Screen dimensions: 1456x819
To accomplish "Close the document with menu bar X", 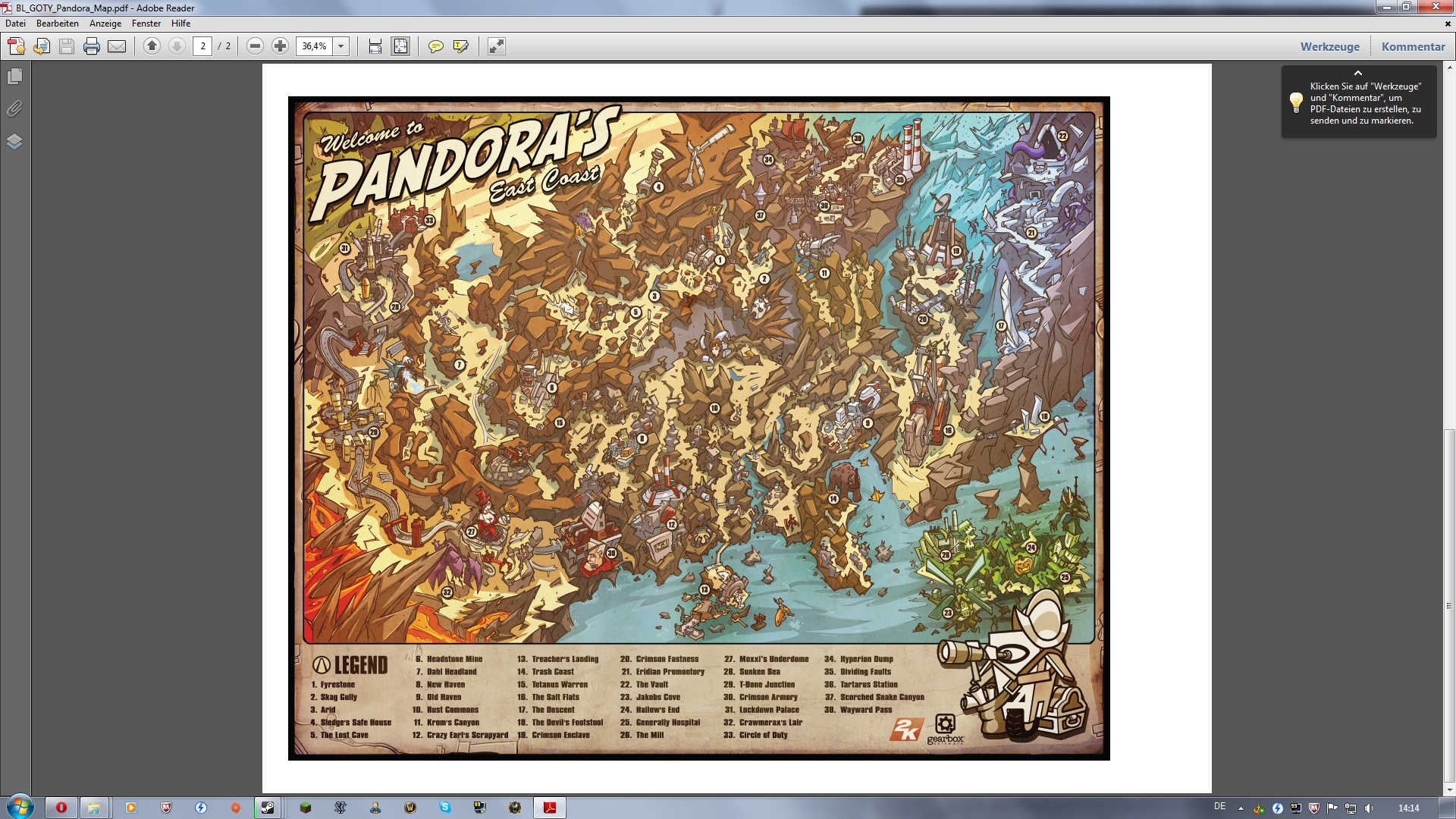I will pyautogui.click(x=1448, y=24).
